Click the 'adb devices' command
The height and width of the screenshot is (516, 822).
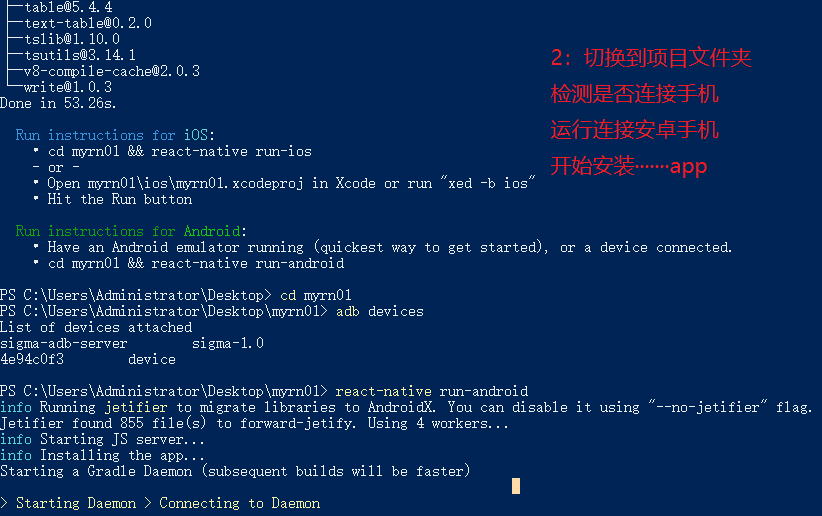click(380, 311)
